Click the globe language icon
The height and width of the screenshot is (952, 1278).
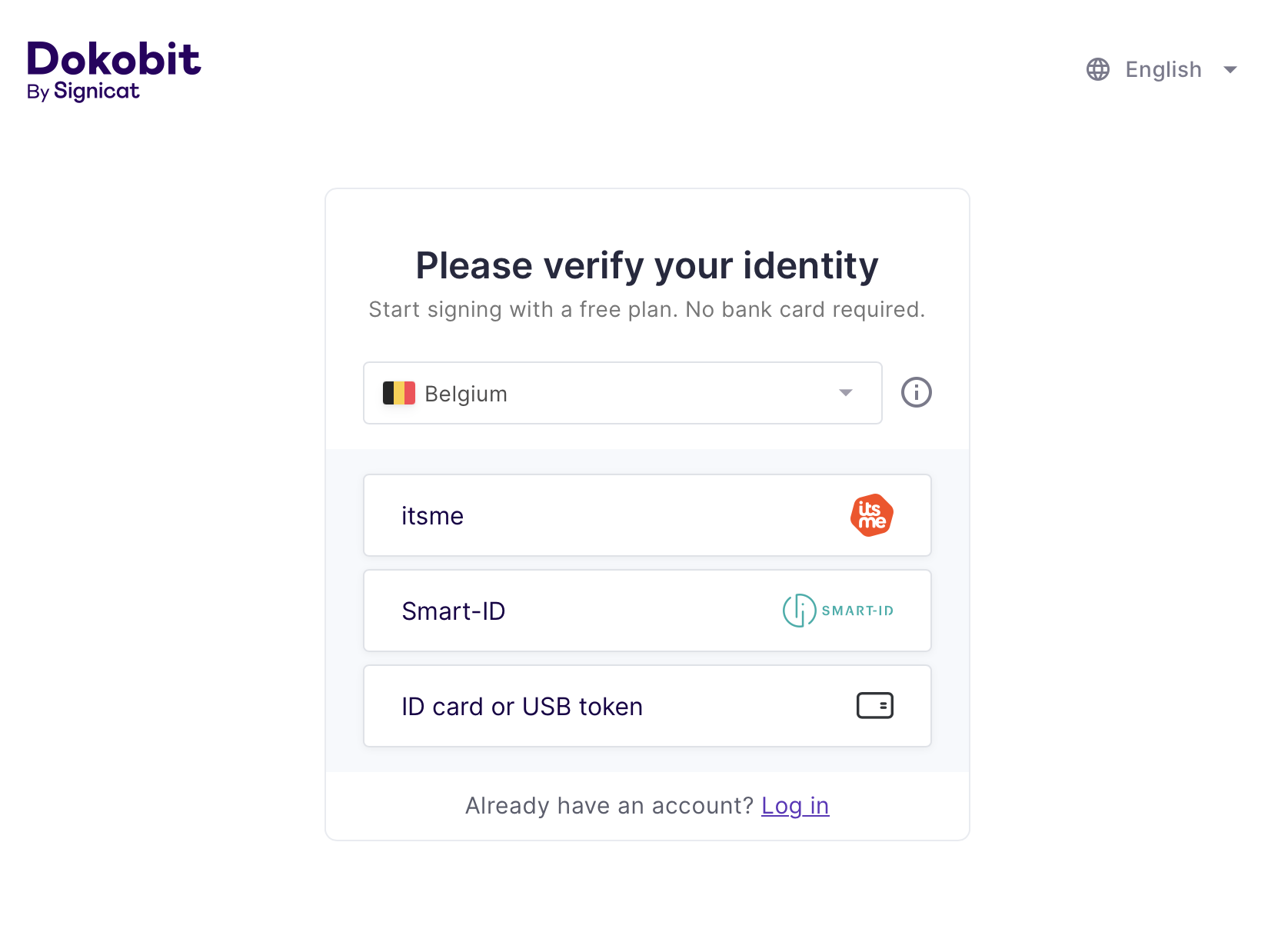[x=1097, y=69]
